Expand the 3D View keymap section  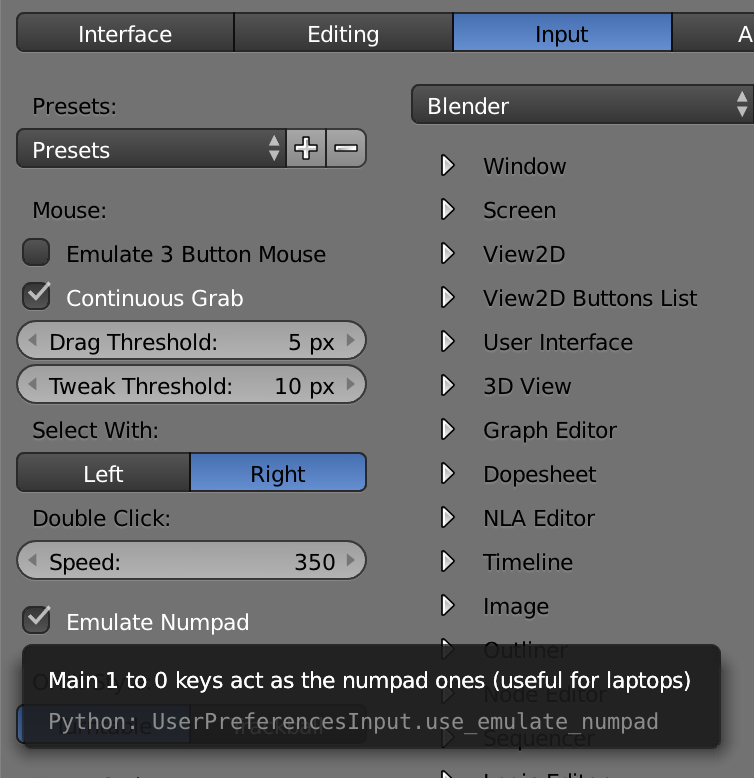coord(448,386)
